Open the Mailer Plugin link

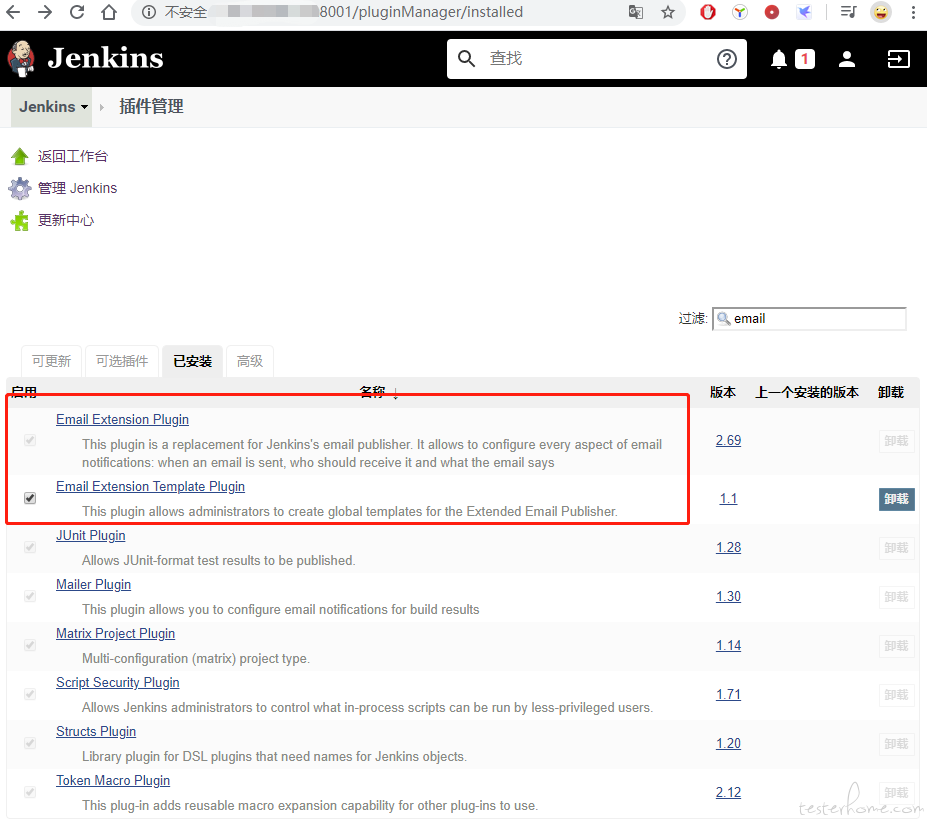pos(93,585)
